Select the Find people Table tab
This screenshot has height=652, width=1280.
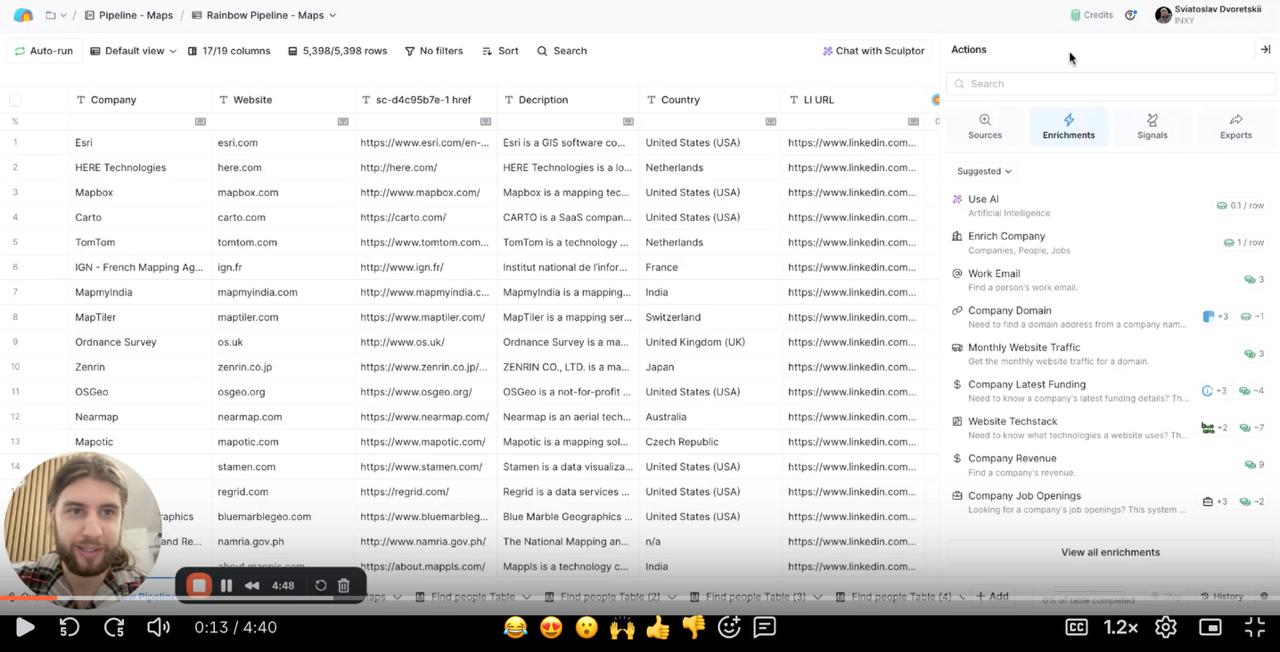472,596
